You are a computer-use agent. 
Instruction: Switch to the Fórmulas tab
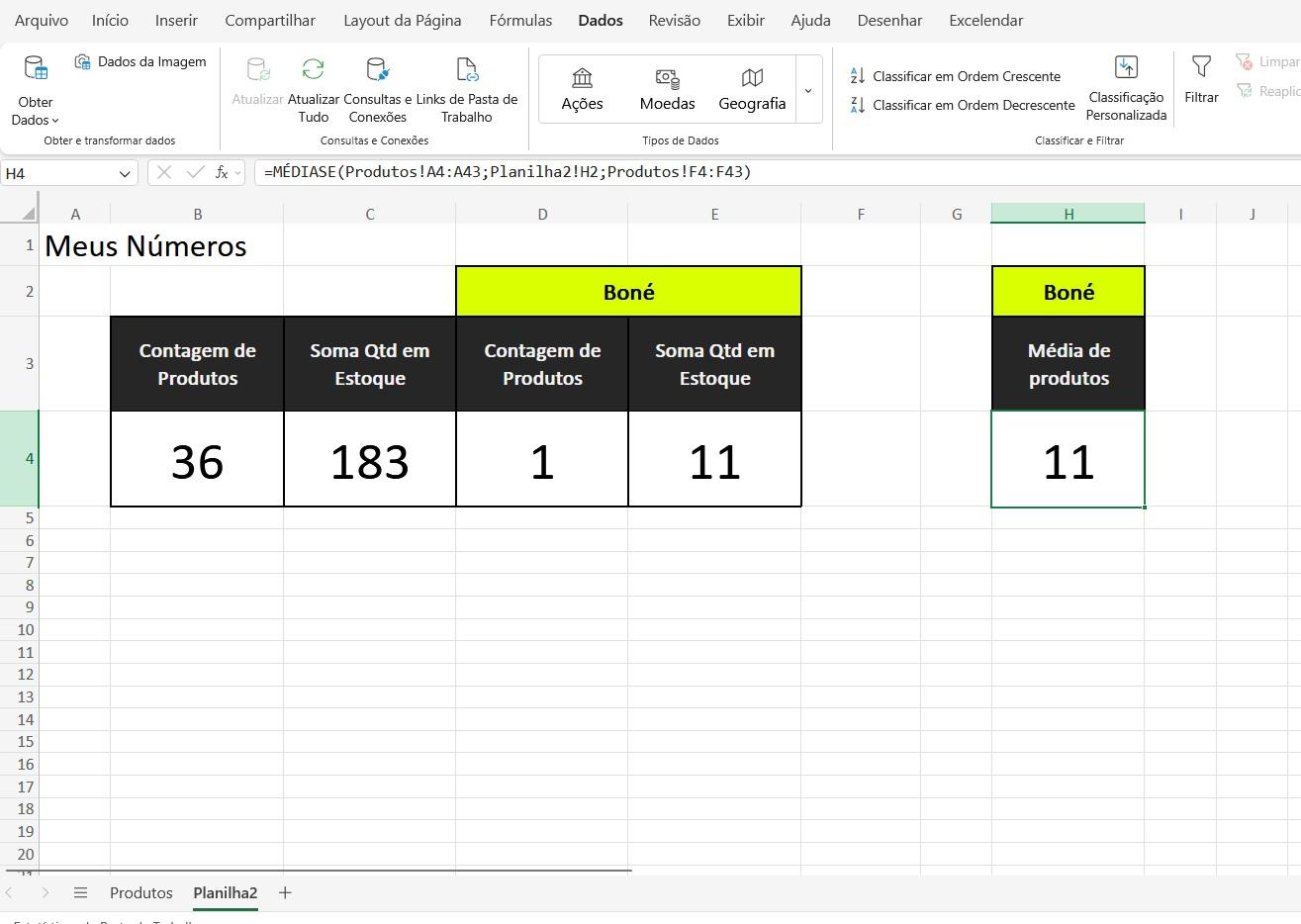pos(520,20)
